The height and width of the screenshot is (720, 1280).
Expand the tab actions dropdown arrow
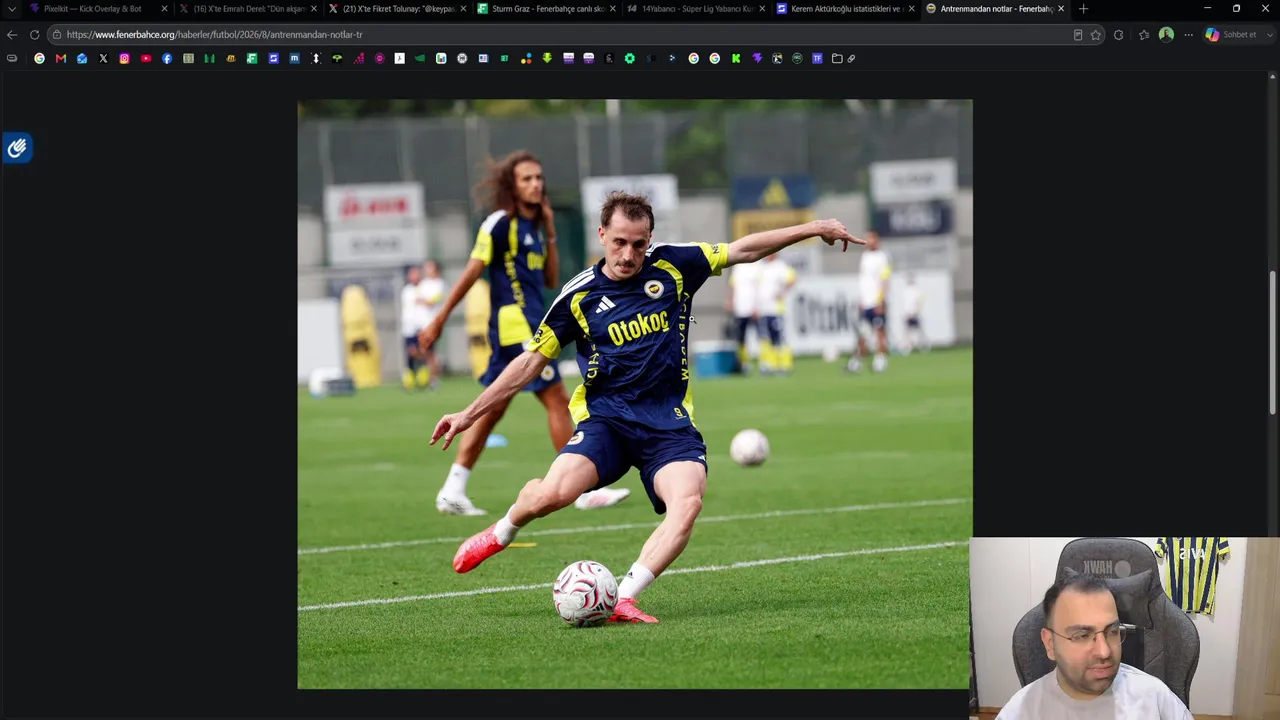click(12, 9)
